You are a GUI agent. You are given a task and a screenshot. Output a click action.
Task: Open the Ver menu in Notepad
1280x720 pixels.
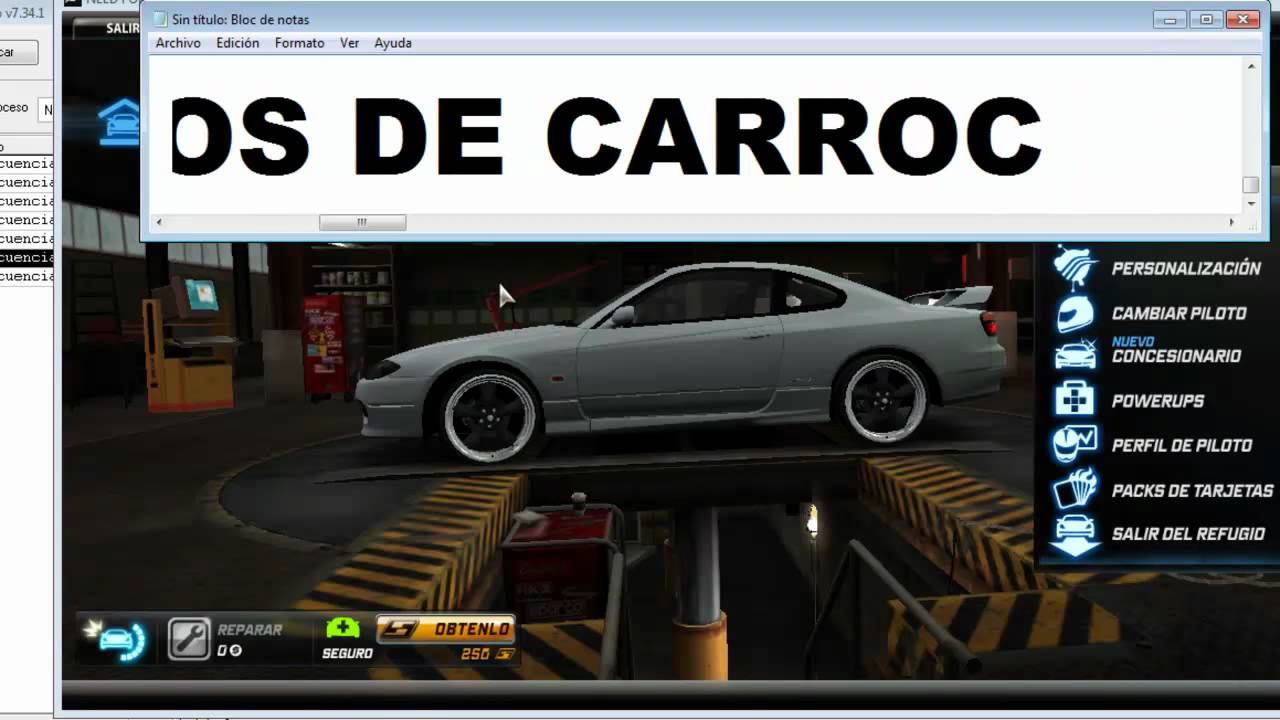(350, 43)
